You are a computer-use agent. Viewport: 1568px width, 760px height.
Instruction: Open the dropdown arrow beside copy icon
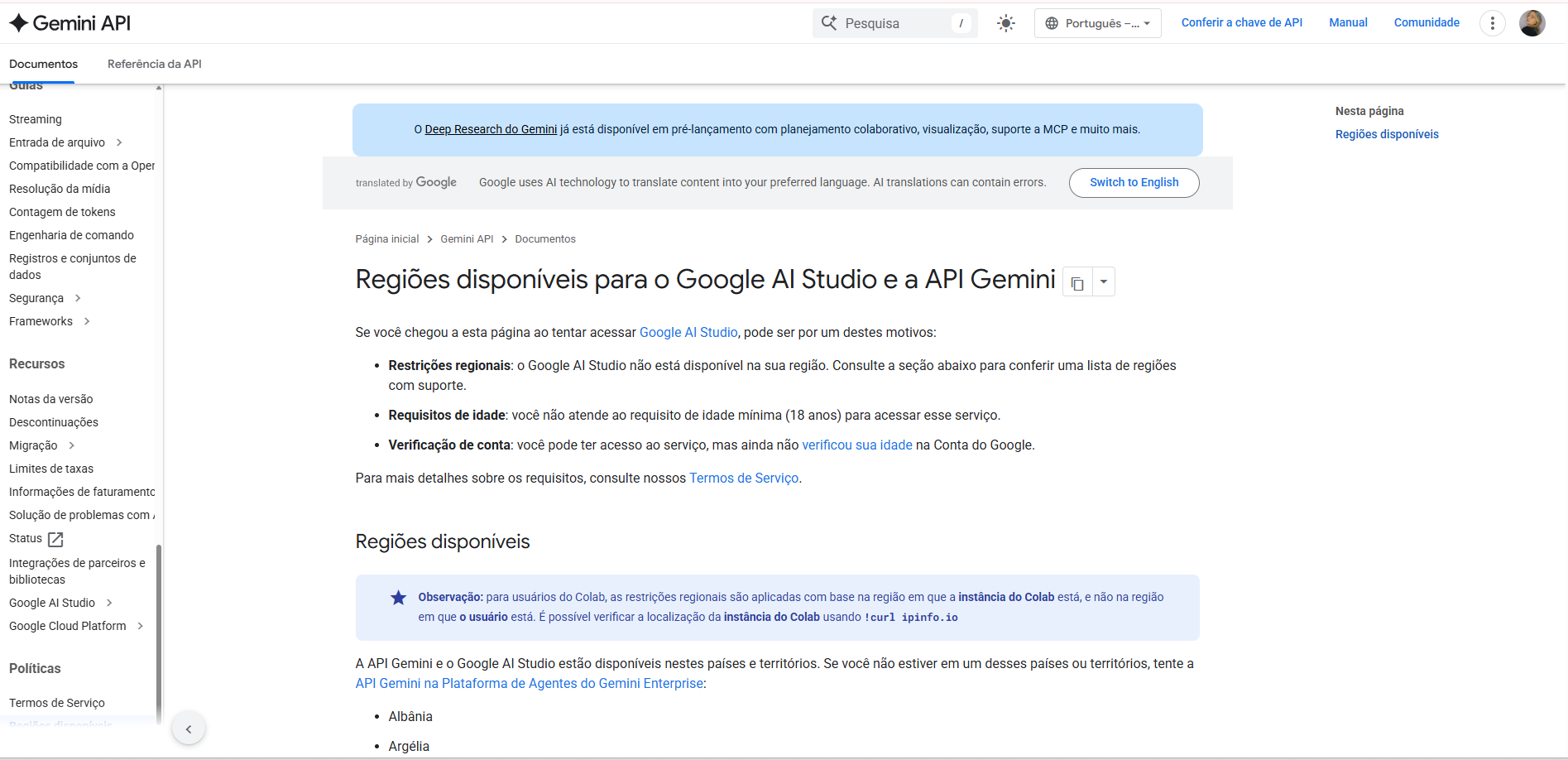[1104, 282]
